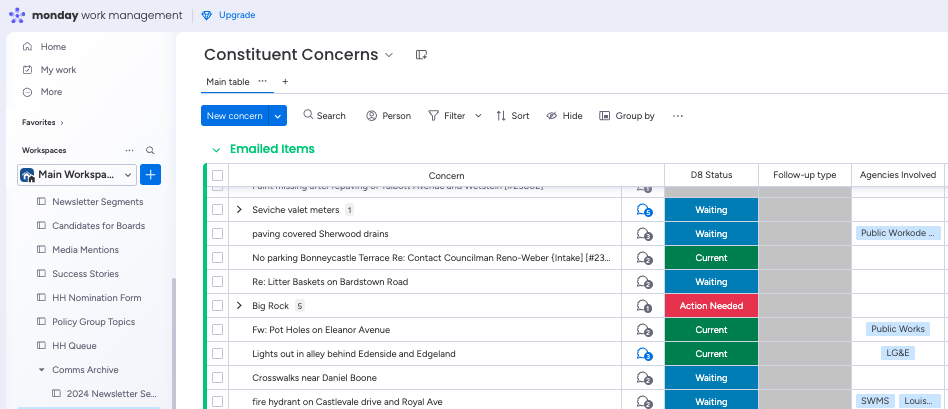Click the board views icon beside the title
Screen dimensions: 948x409
421,54
